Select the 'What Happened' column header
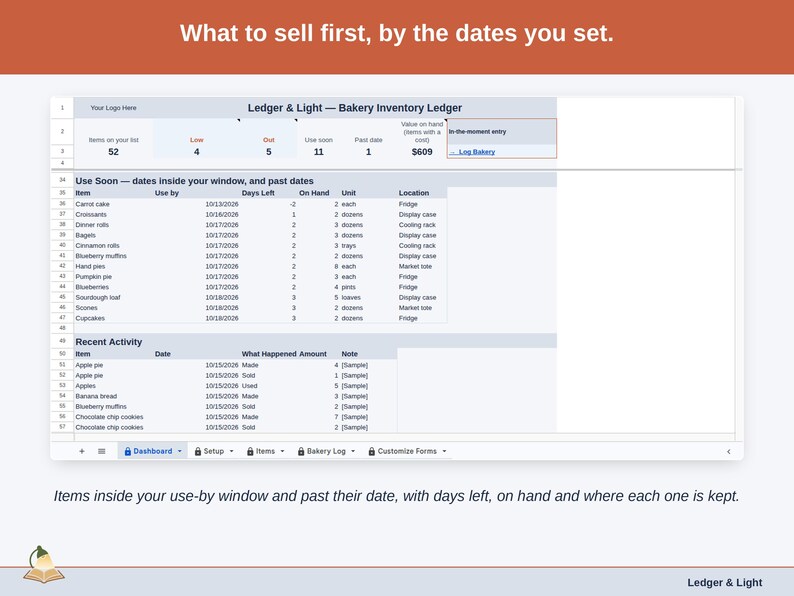 point(268,354)
